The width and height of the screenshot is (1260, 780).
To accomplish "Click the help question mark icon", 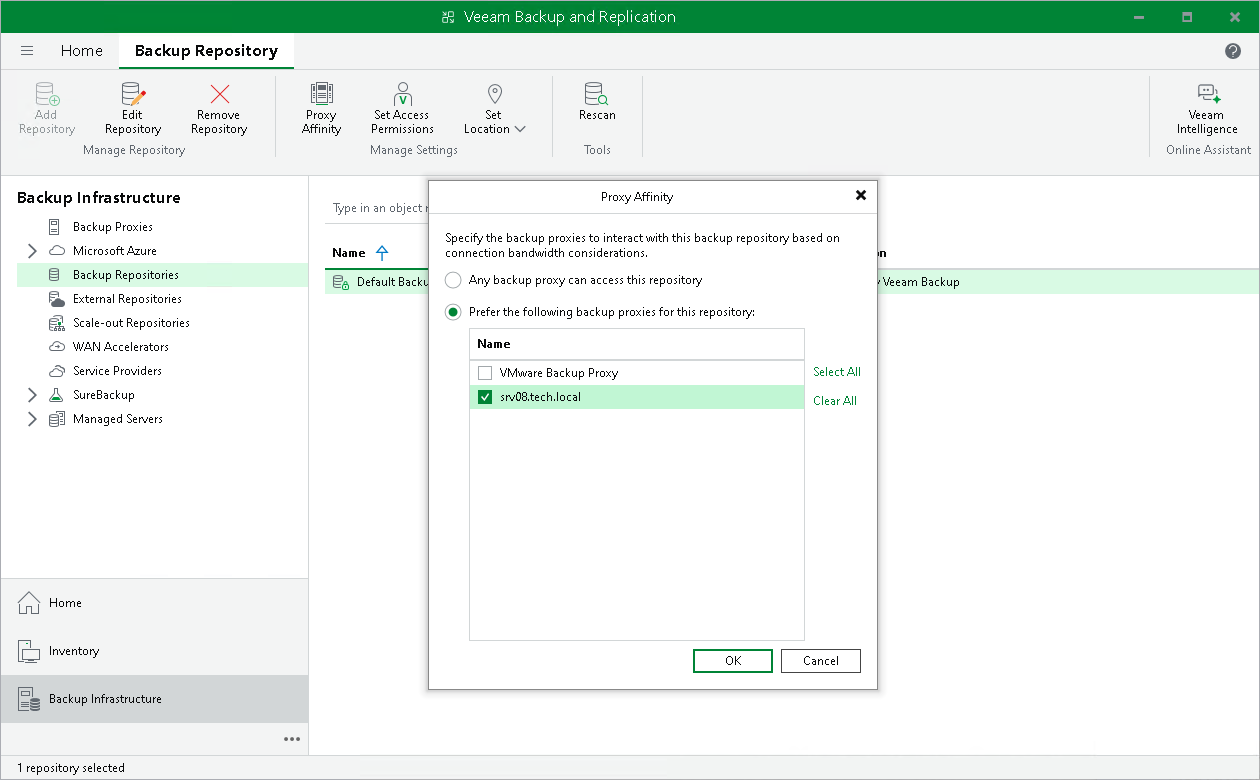I will (x=1233, y=51).
